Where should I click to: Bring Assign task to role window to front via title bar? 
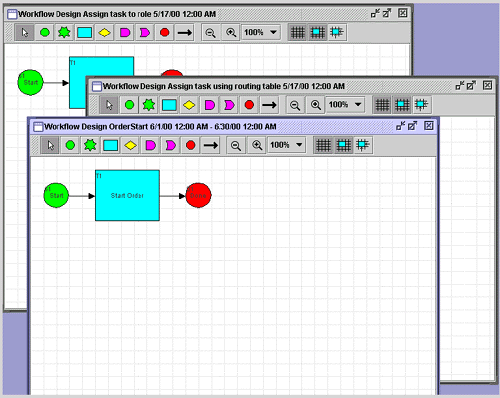coord(117,14)
